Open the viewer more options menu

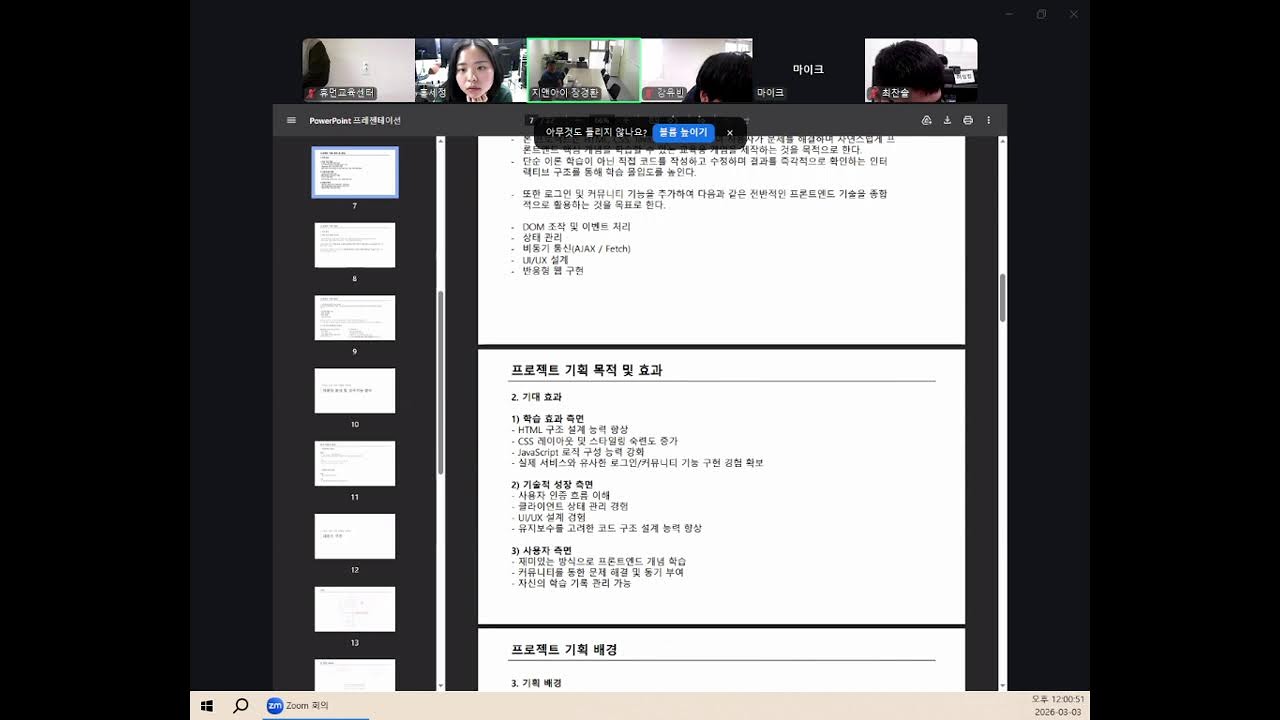click(988, 120)
